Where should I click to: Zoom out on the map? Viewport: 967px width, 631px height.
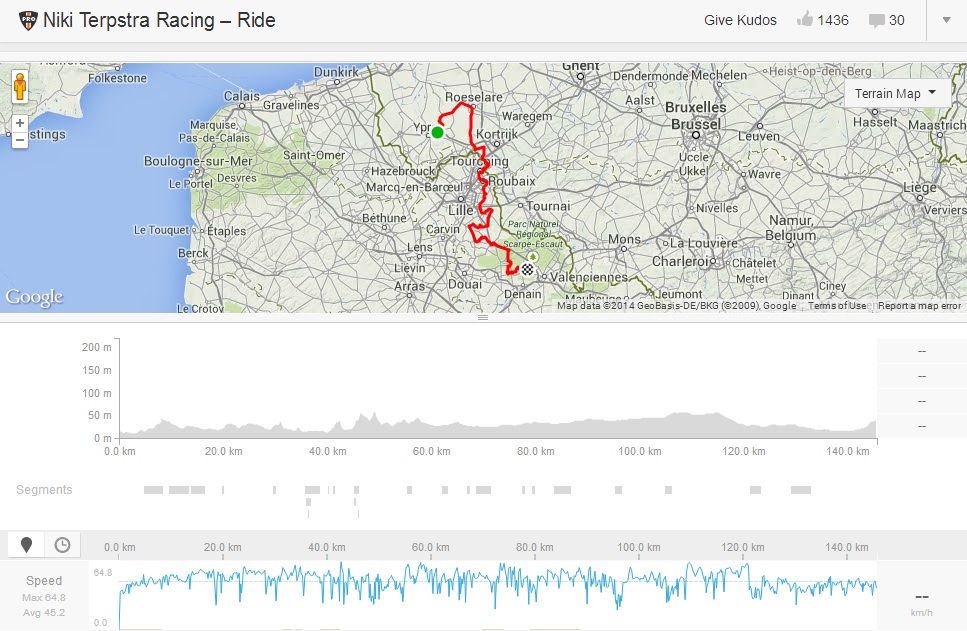[x=19, y=140]
